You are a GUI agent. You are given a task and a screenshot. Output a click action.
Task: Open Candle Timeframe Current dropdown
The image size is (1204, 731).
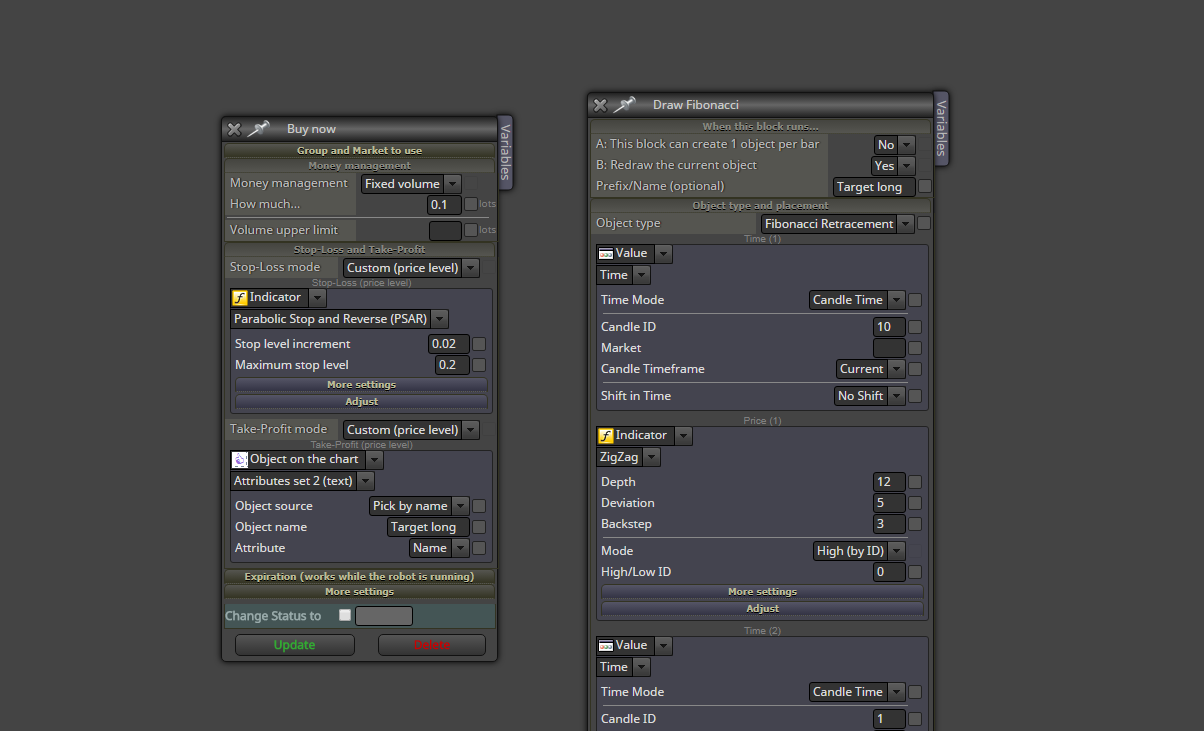[x=870, y=369]
